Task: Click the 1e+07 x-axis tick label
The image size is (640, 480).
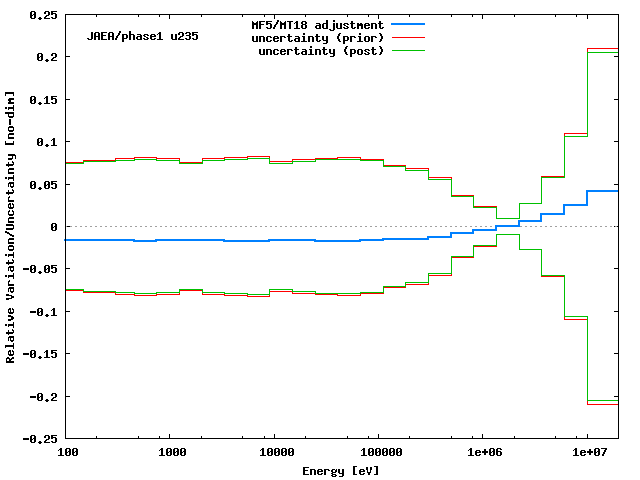Action: pyautogui.click(x=587, y=452)
